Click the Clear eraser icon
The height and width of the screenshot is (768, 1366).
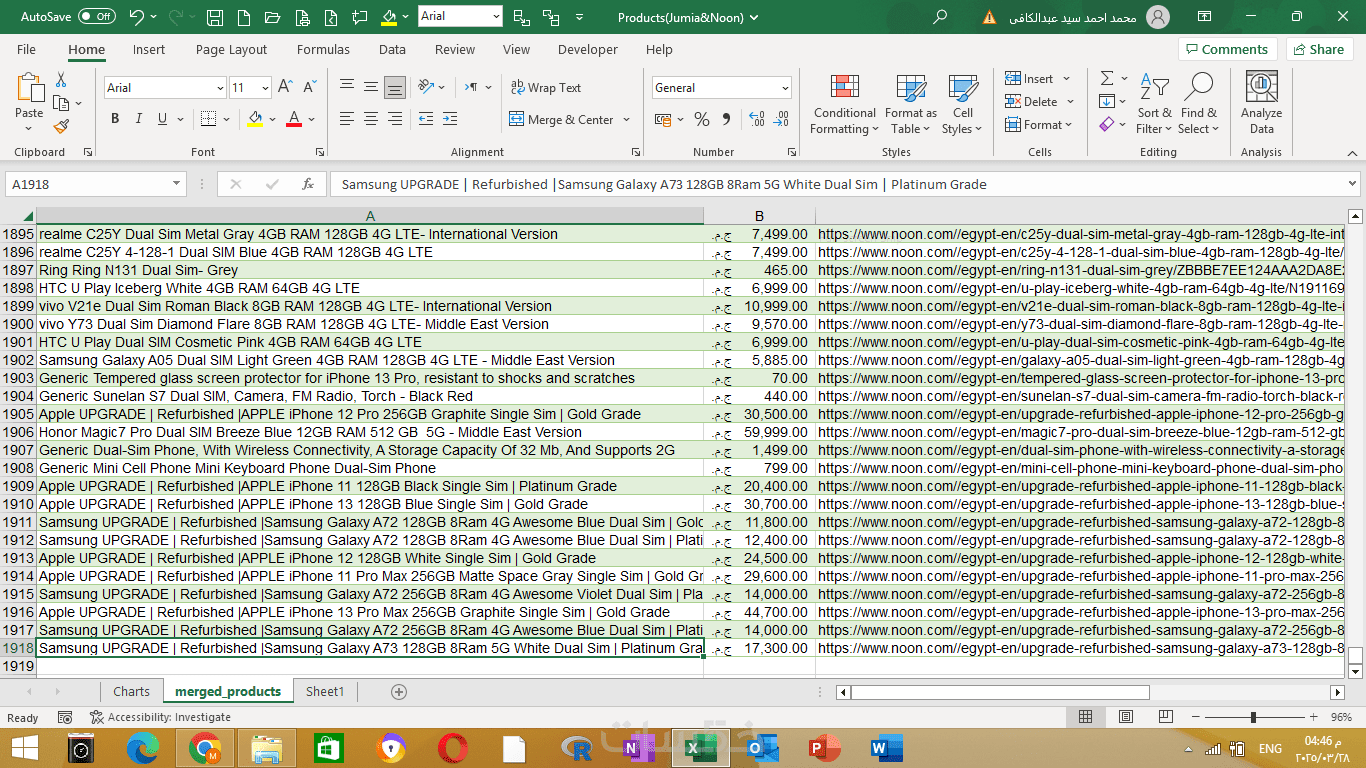pos(1106,124)
